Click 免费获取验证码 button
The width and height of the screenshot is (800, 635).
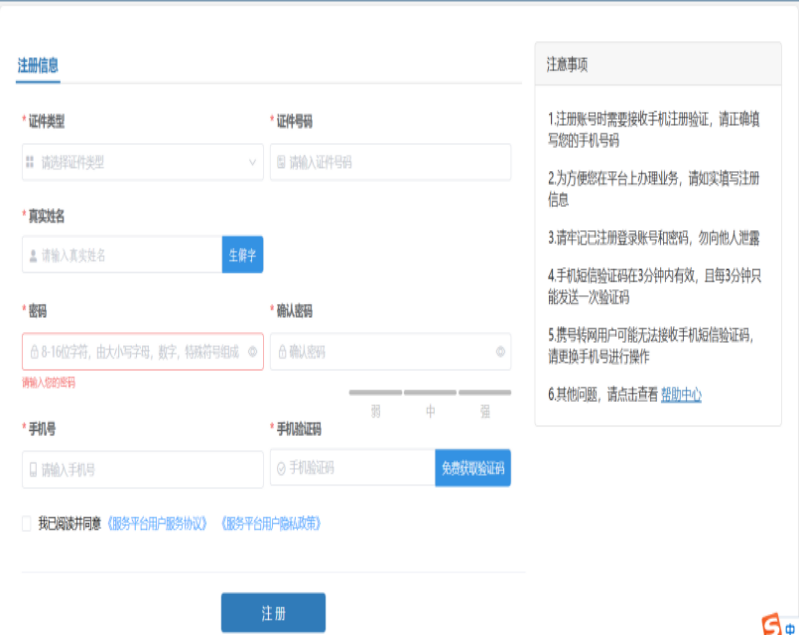coord(472,468)
